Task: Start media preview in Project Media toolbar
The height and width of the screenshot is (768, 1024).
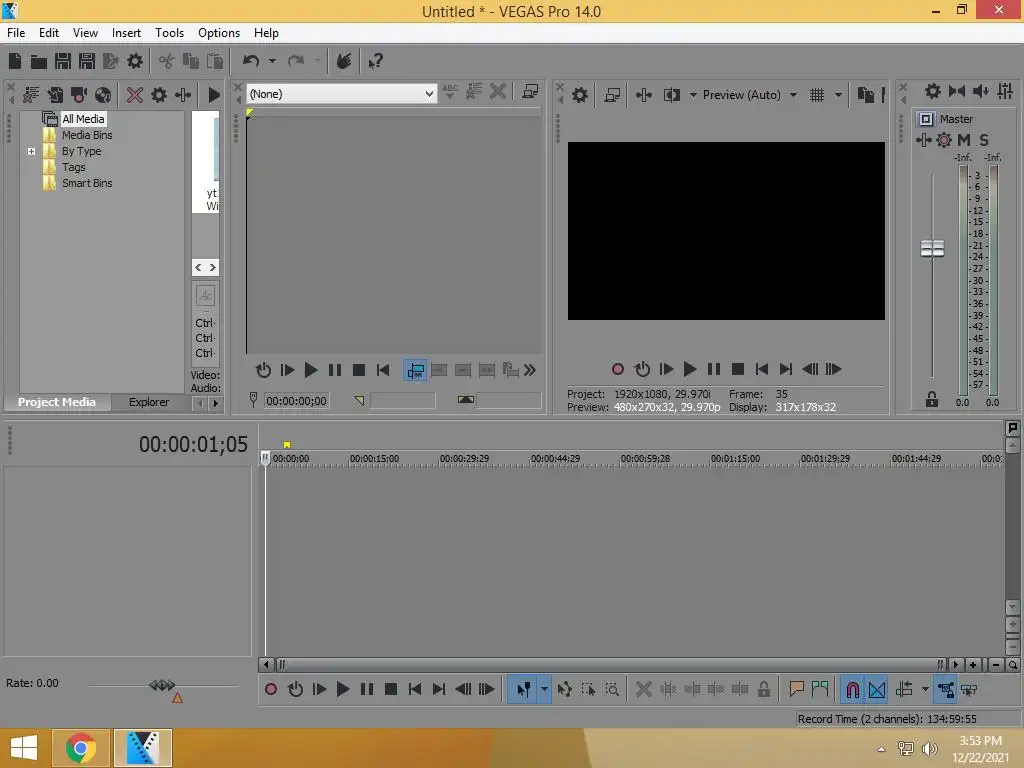Action: (214, 95)
